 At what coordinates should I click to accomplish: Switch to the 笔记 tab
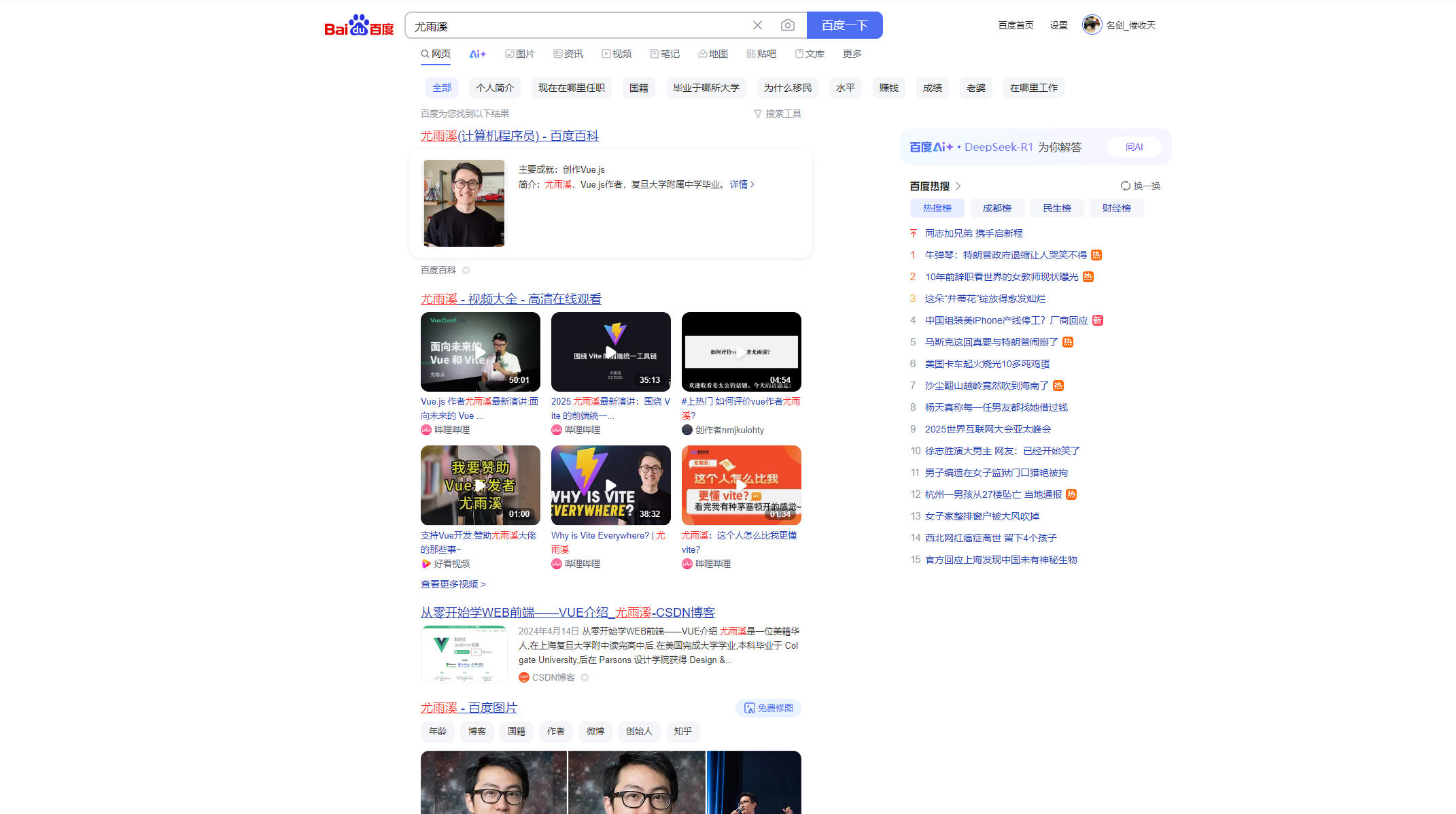(x=665, y=54)
